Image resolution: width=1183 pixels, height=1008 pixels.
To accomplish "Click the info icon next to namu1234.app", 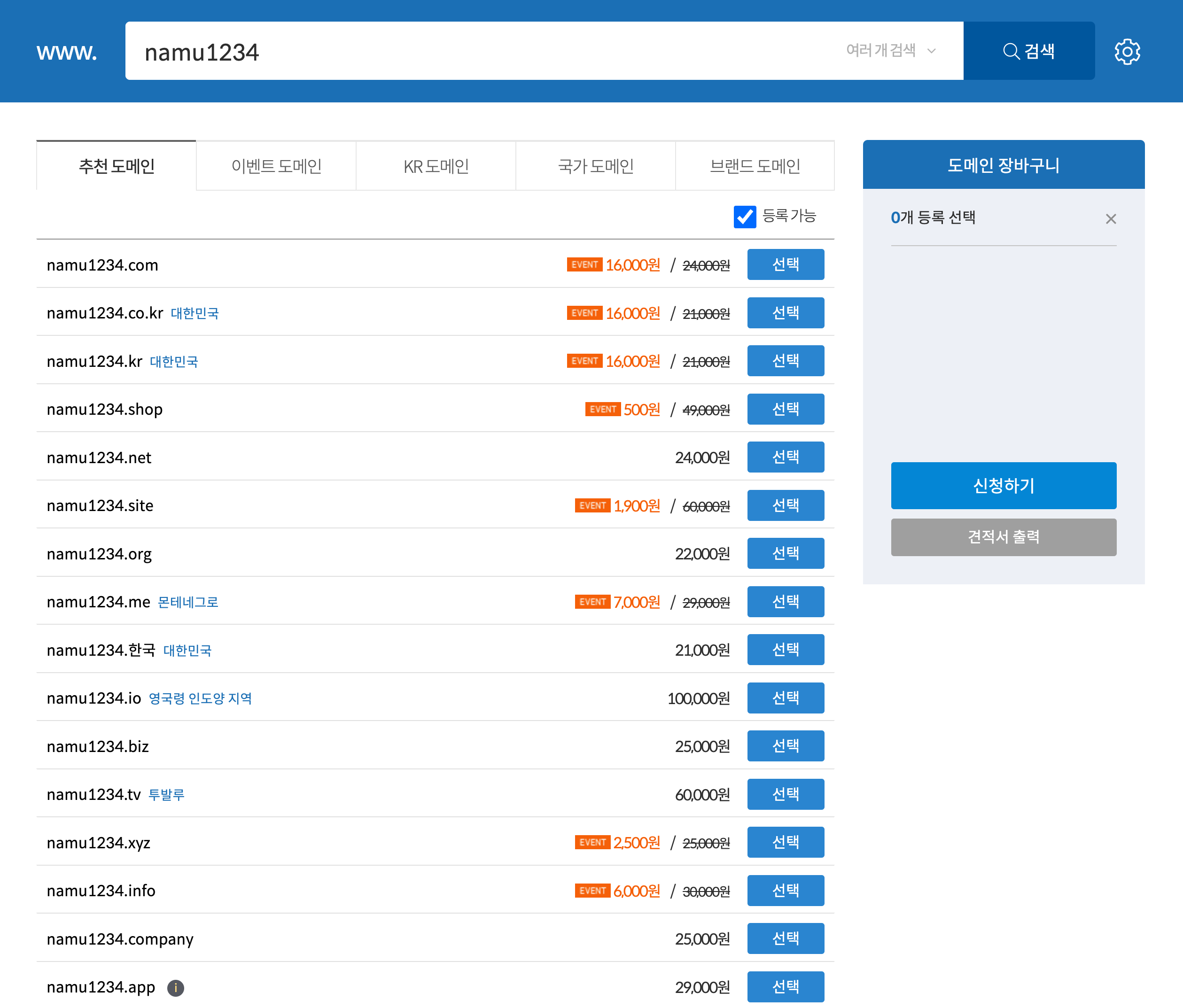I will (x=175, y=987).
